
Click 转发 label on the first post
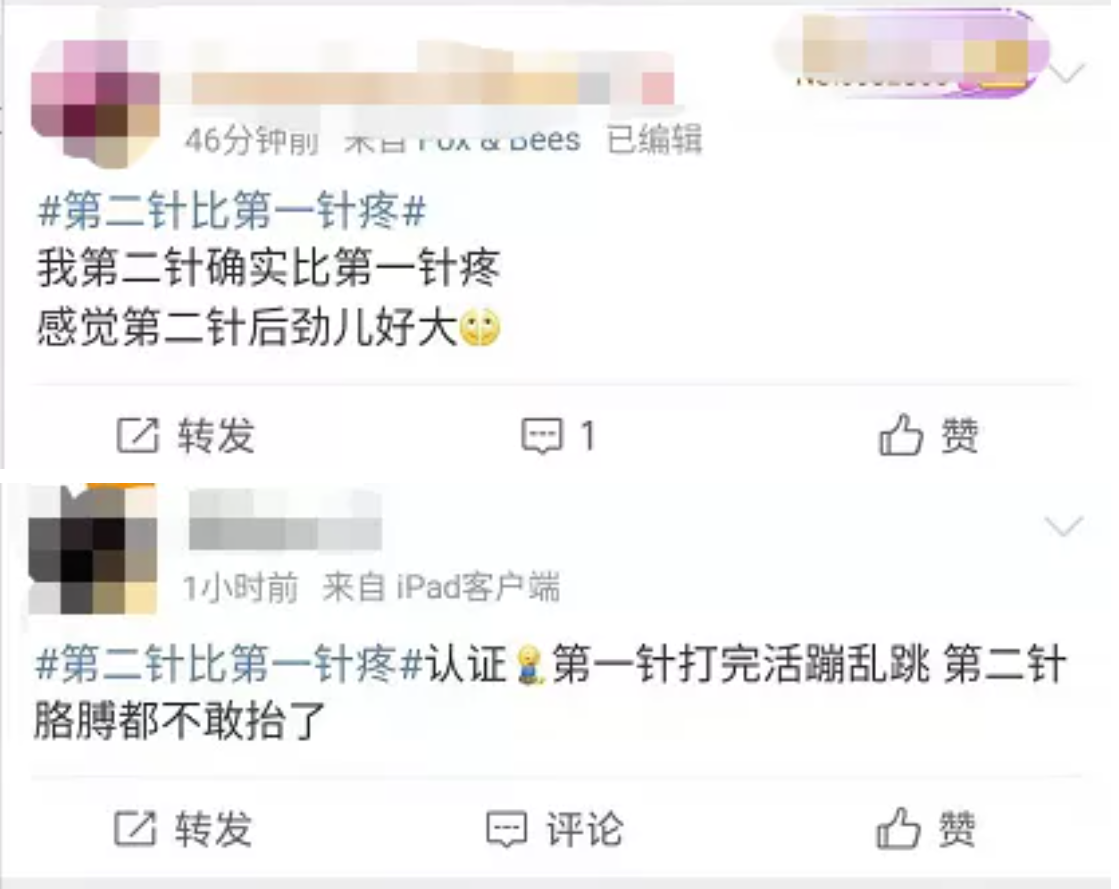[x=216, y=436]
